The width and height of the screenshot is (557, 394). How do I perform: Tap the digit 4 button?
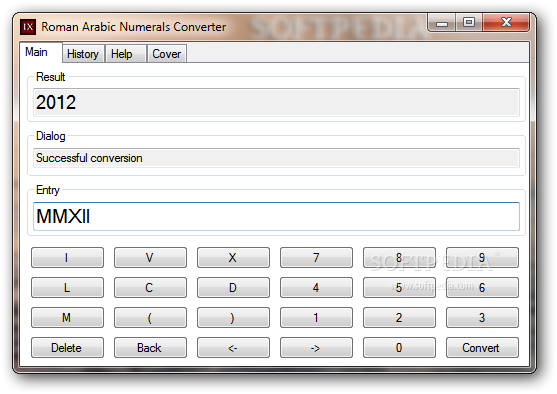click(317, 287)
